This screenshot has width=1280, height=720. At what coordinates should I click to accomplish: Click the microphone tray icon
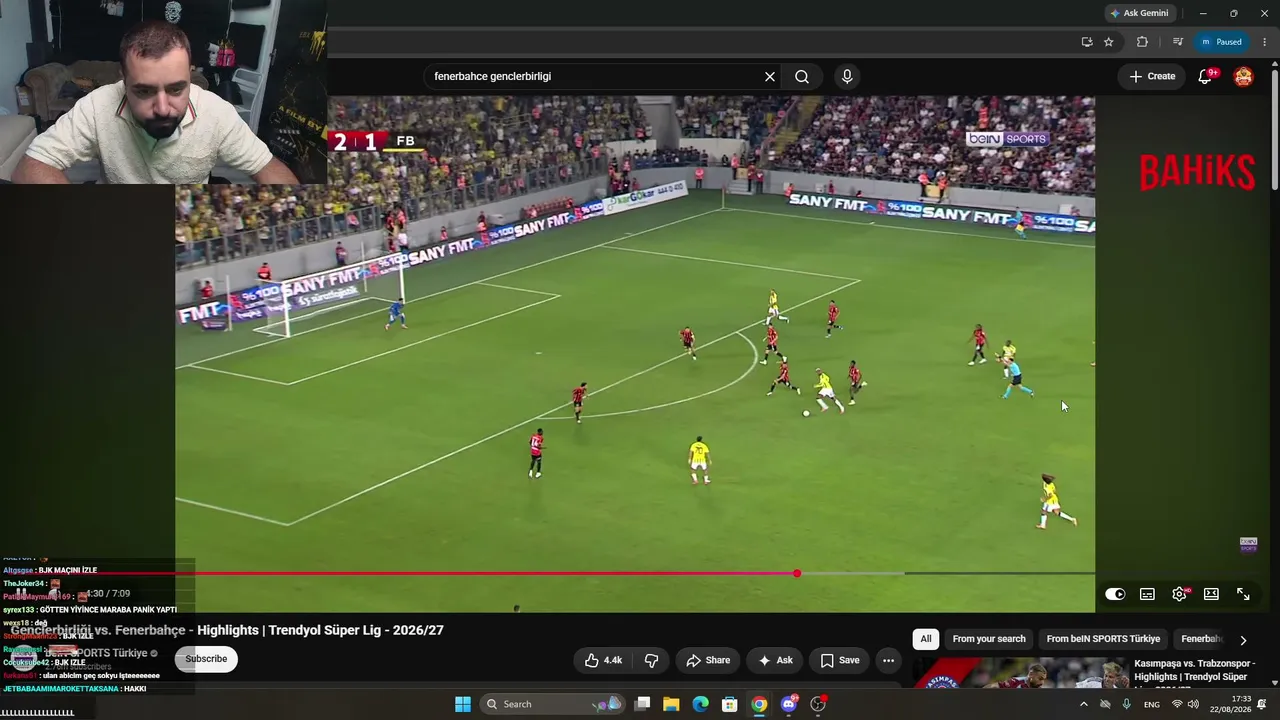click(x=1127, y=704)
